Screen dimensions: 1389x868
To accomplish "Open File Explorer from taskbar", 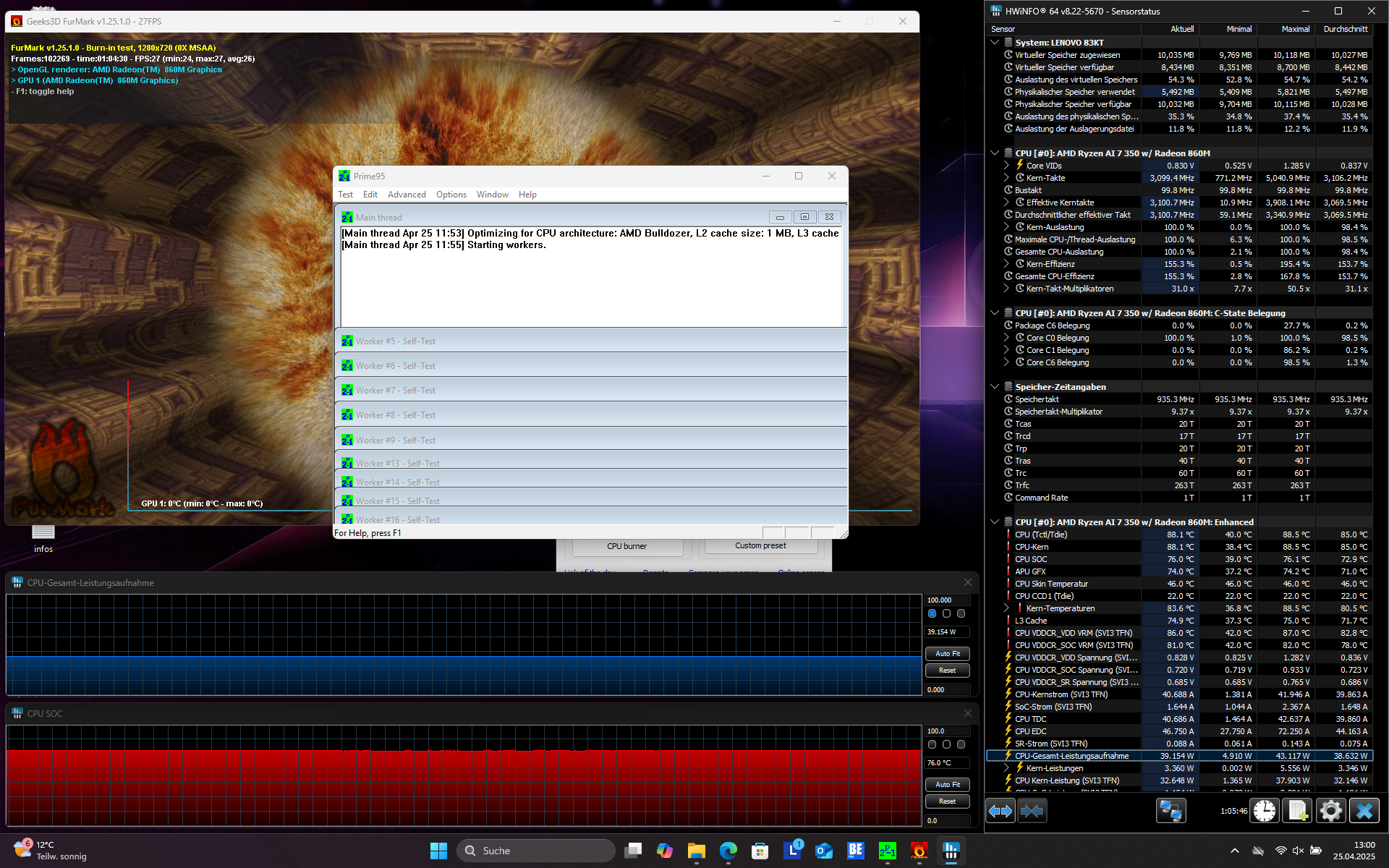I will click(x=696, y=851).
